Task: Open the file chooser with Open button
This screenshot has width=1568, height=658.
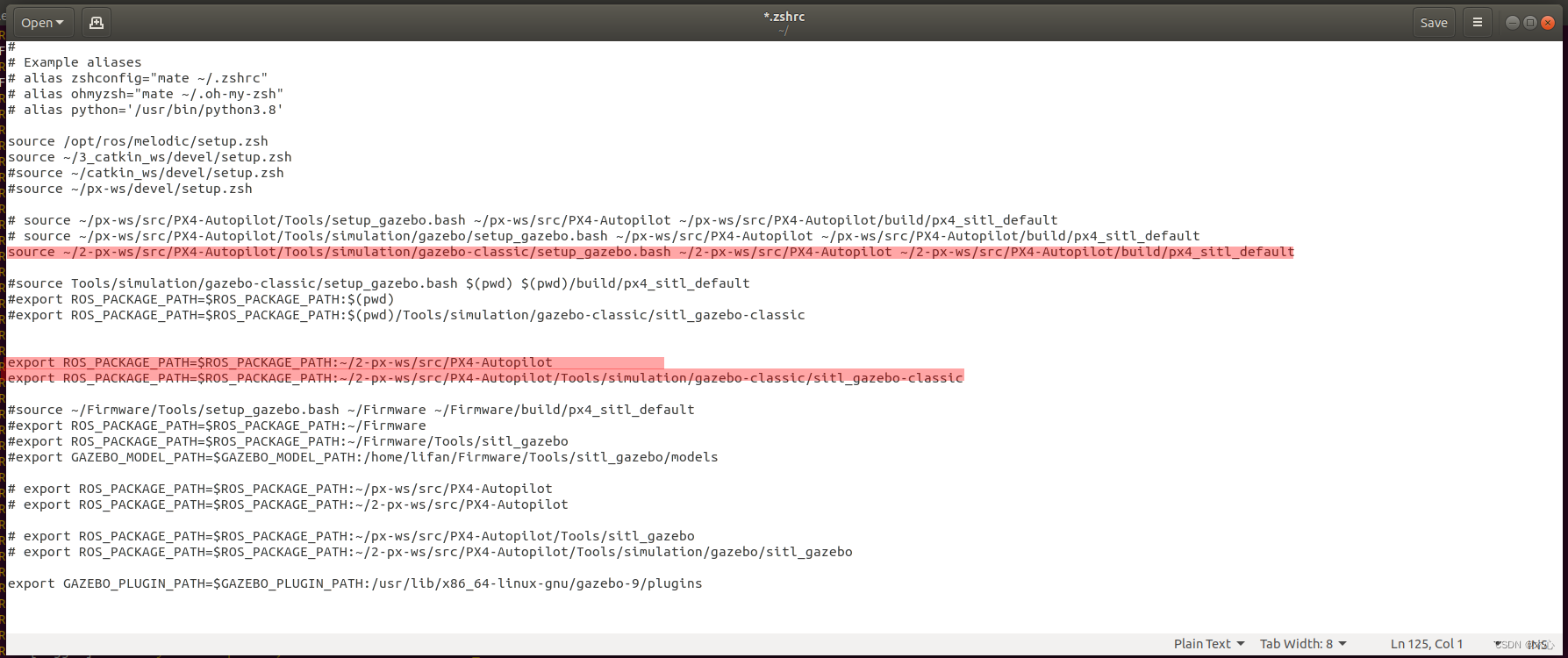Action: [x=43, y=23]
